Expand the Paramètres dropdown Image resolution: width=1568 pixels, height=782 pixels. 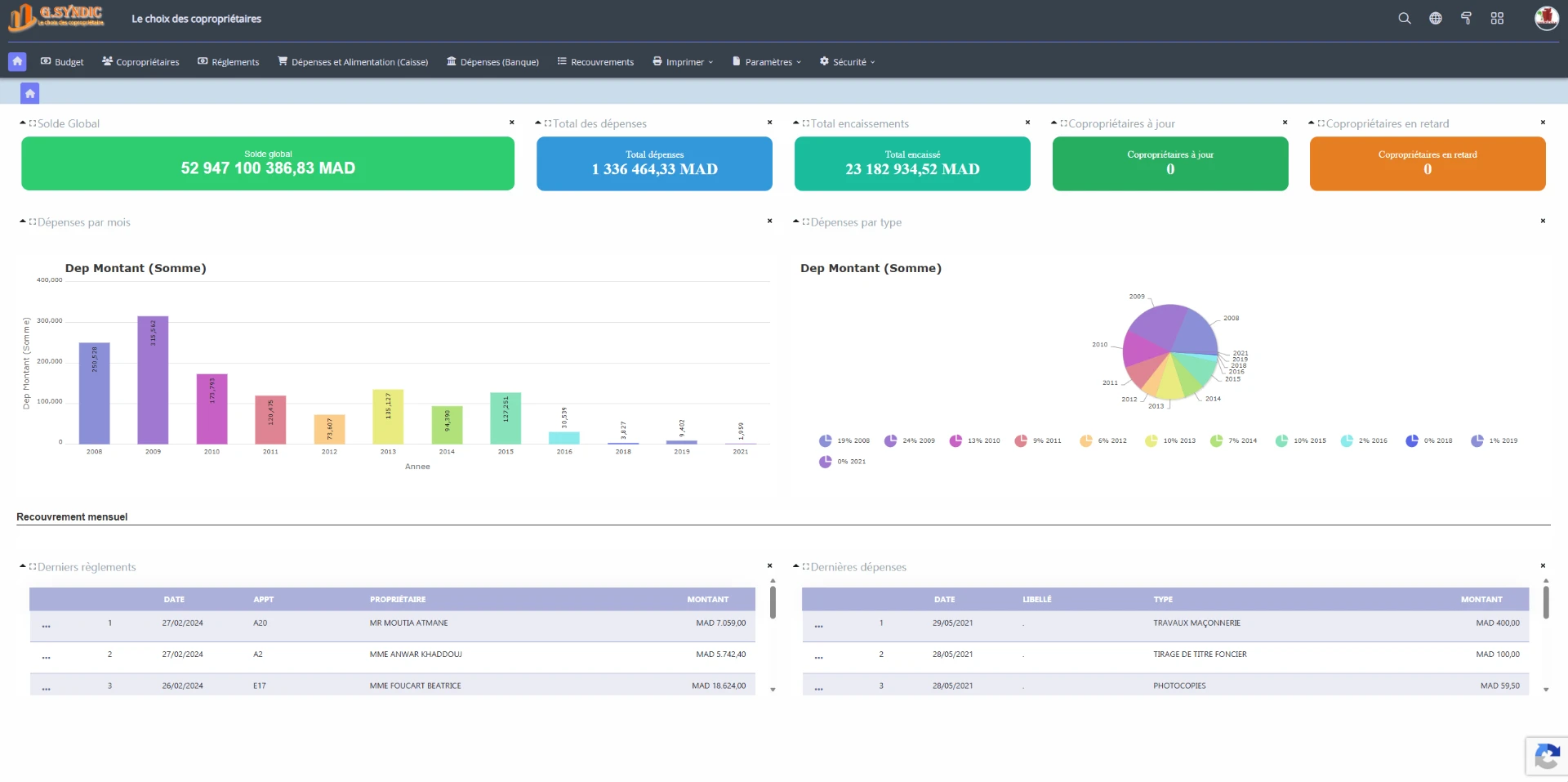(767, 61)
